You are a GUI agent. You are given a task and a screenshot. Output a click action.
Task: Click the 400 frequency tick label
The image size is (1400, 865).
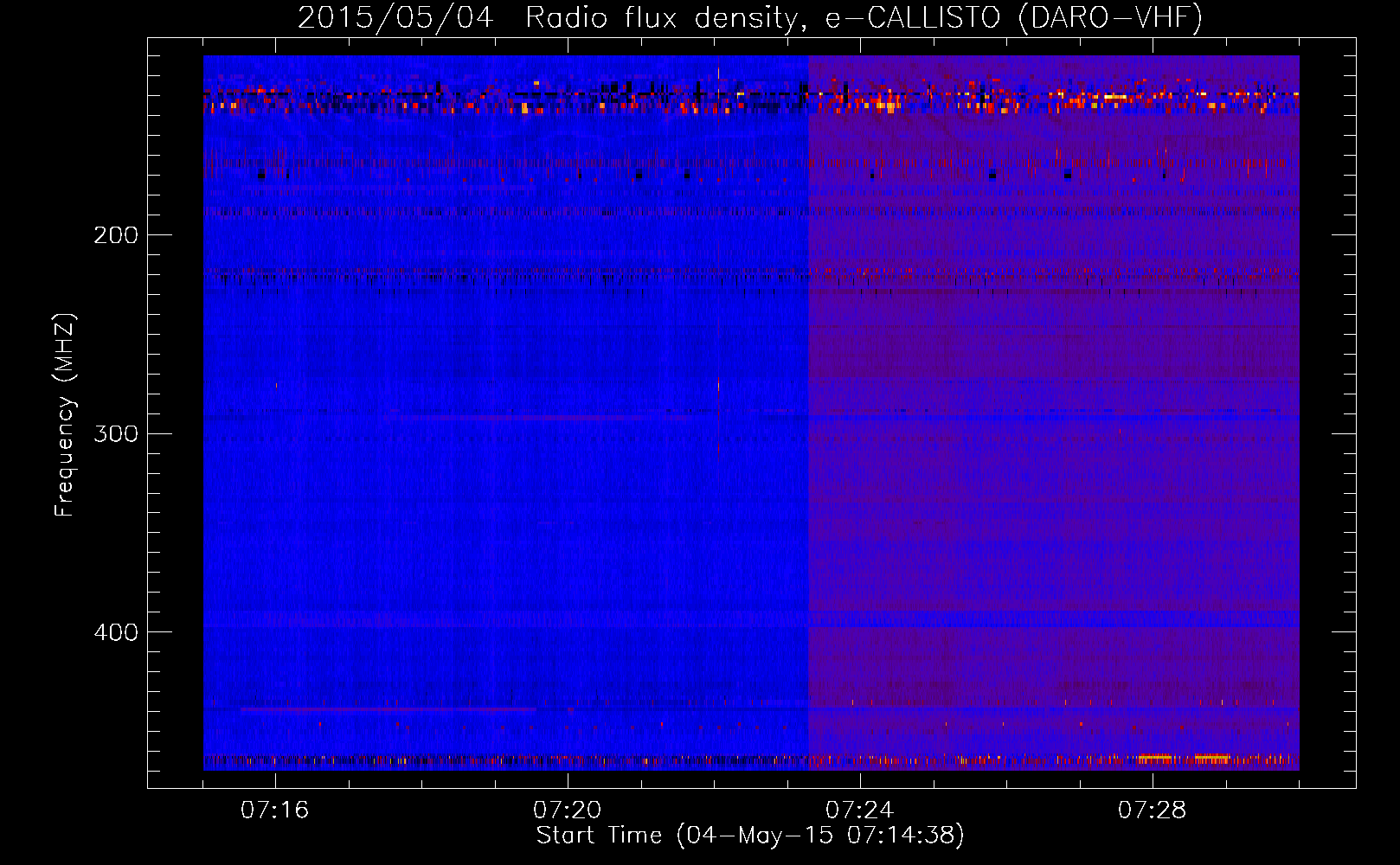tap(116, 632)
